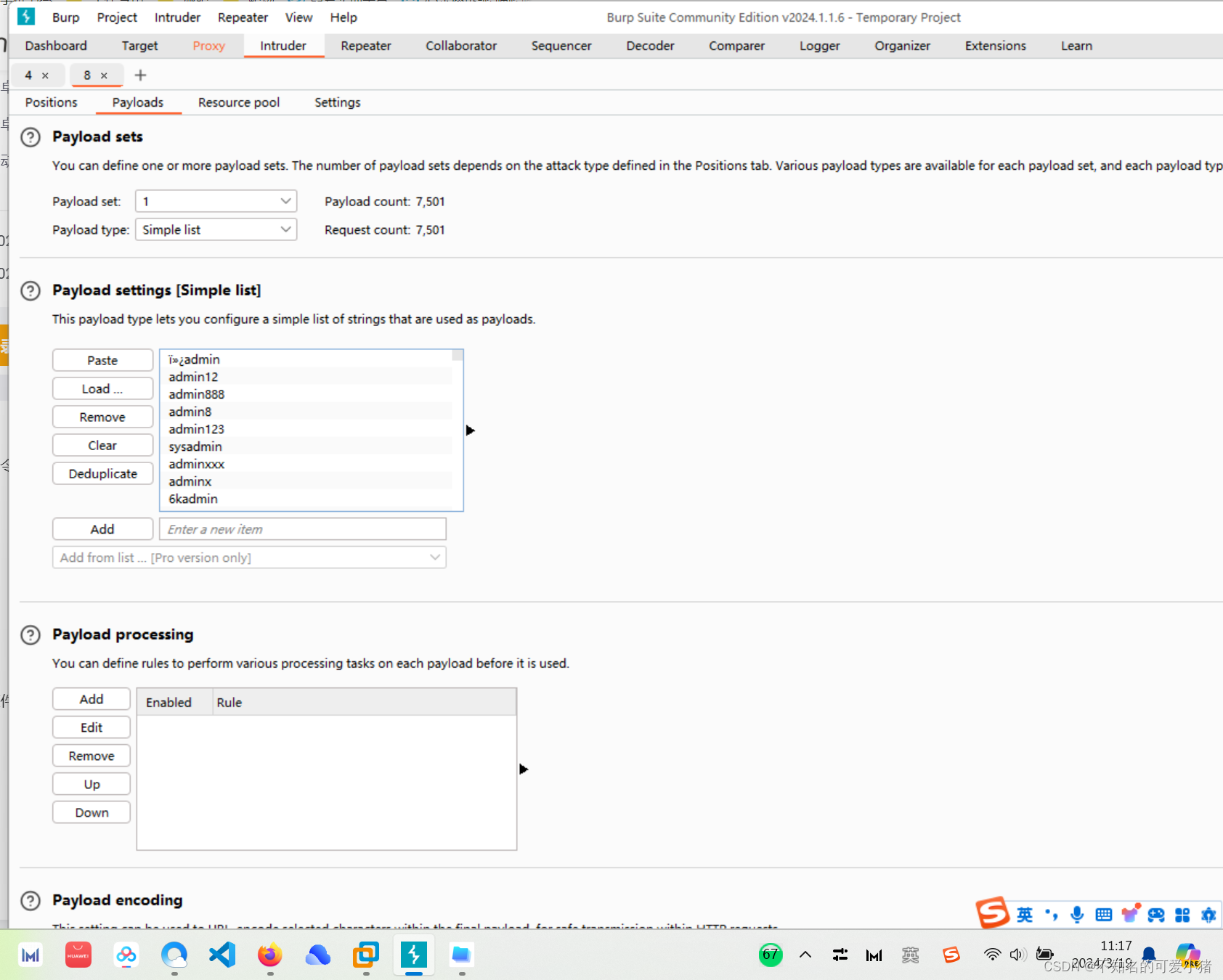Open notification bell in taskbar
This screenshot has height=980, width=1223.
pos(1149,954)
